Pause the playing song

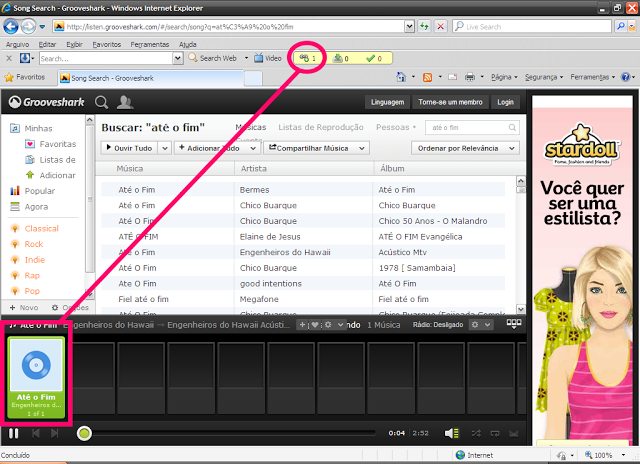(x=13, y=433)
